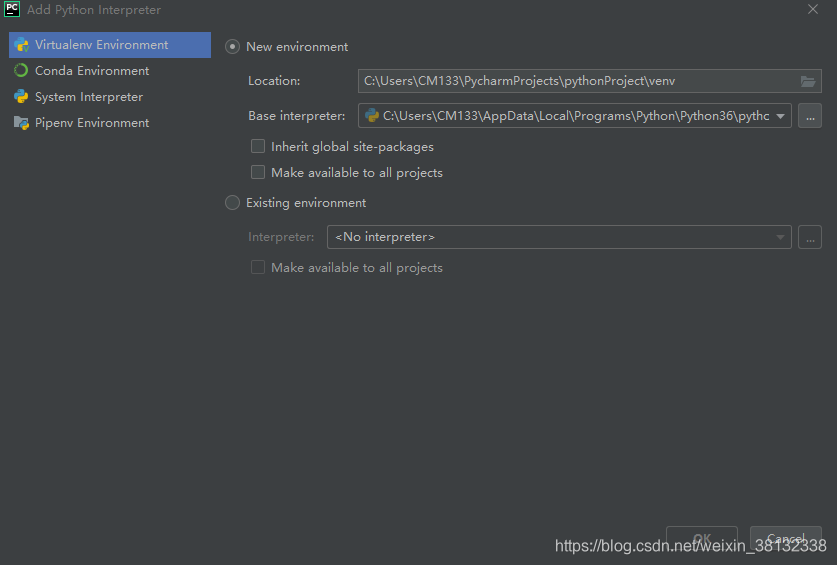Click the PyCharm logo in title bar

(12, 9)
